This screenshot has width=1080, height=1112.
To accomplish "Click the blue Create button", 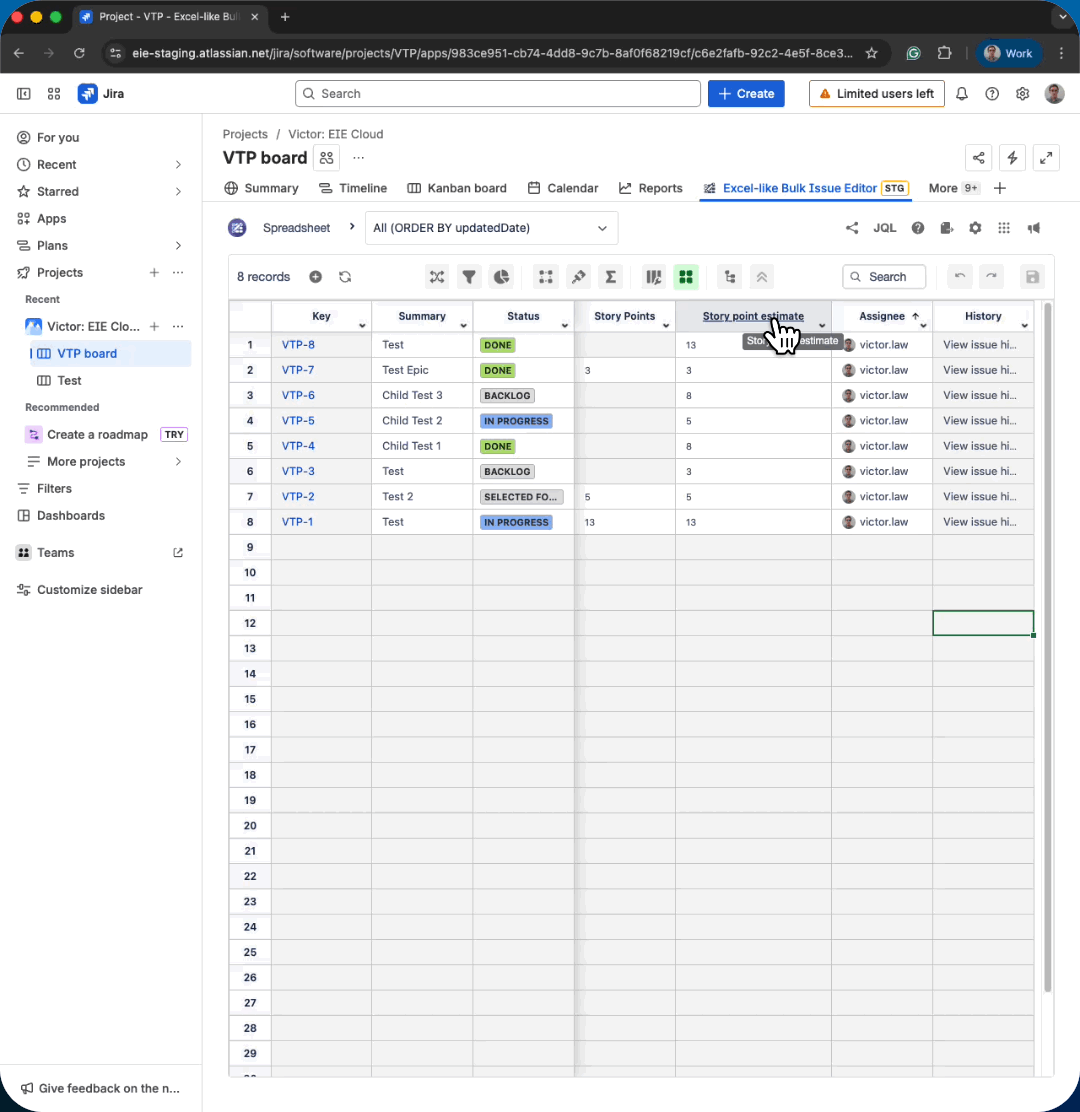I will (746, 94).
